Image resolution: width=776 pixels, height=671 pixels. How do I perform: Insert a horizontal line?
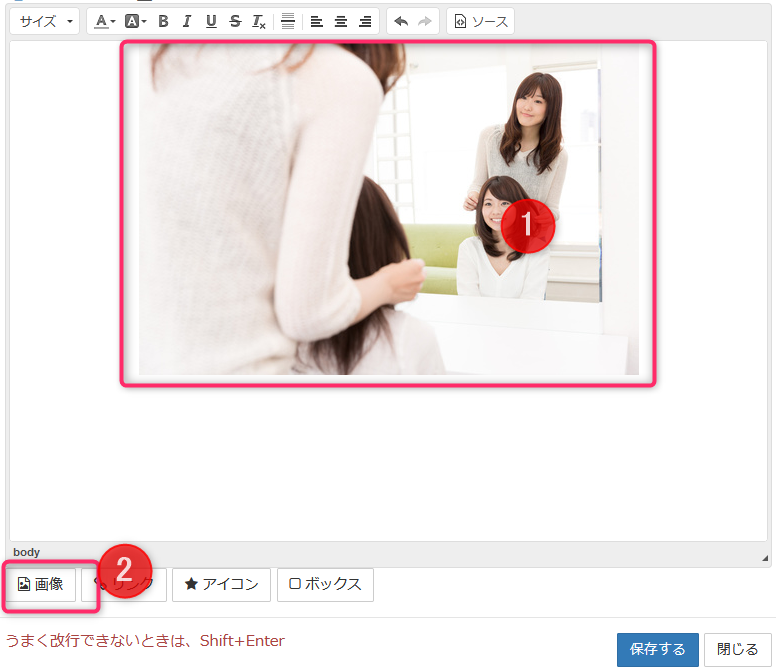pos(288,21)
